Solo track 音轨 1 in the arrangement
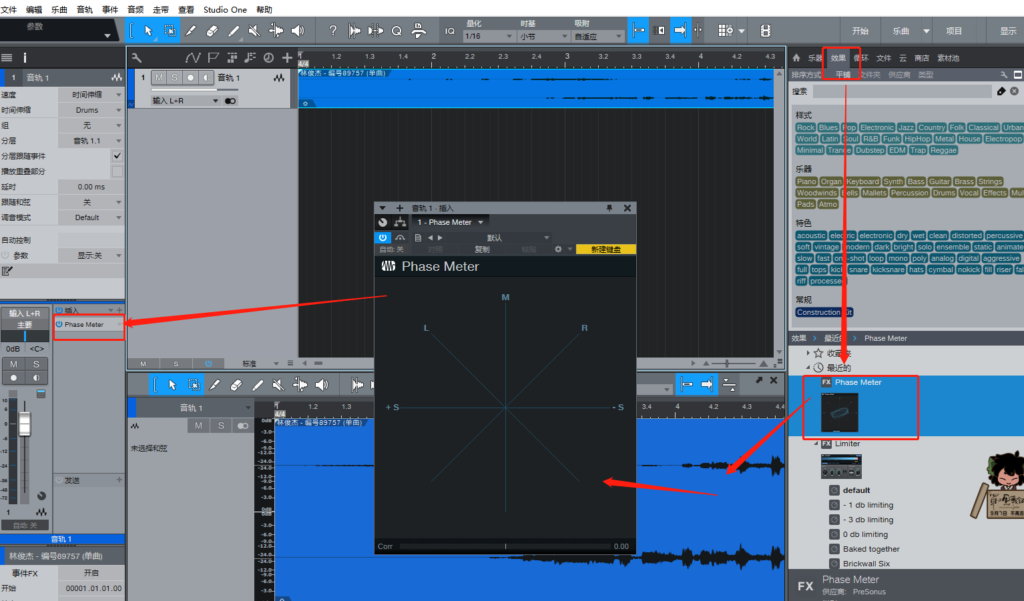Screen dimensions: 1024x601 coord(174,77)
